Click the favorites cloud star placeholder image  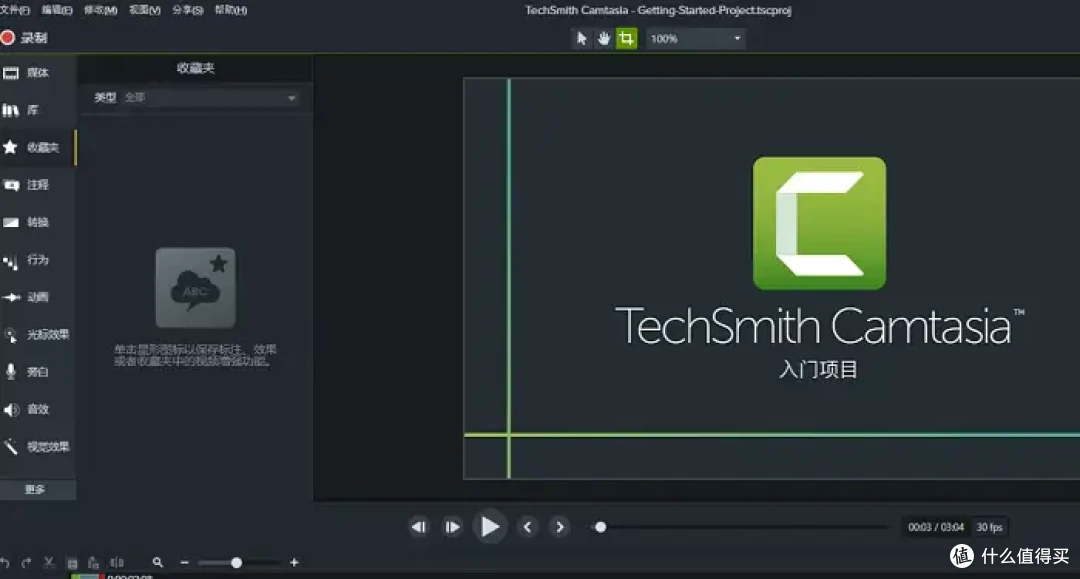196,288
